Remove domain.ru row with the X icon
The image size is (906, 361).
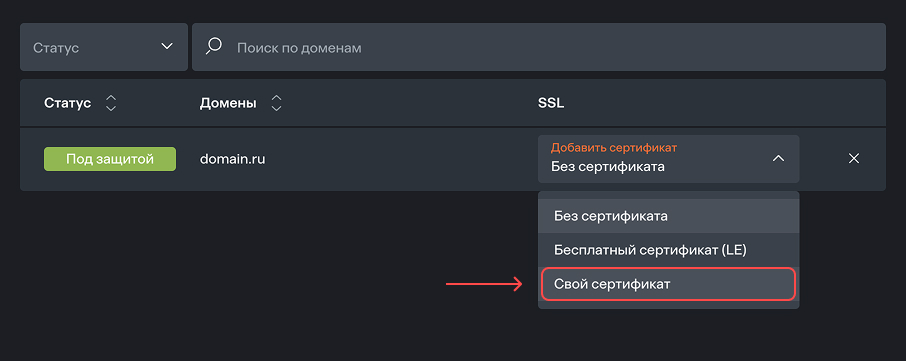[x=853, y=158]
